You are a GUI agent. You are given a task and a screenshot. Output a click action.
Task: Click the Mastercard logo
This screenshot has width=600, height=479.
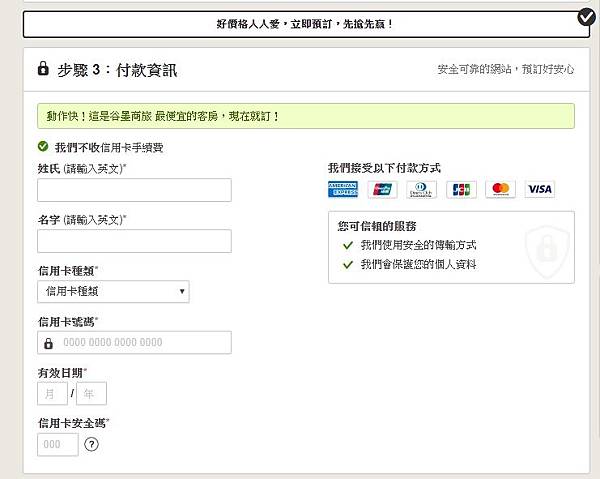501,189
